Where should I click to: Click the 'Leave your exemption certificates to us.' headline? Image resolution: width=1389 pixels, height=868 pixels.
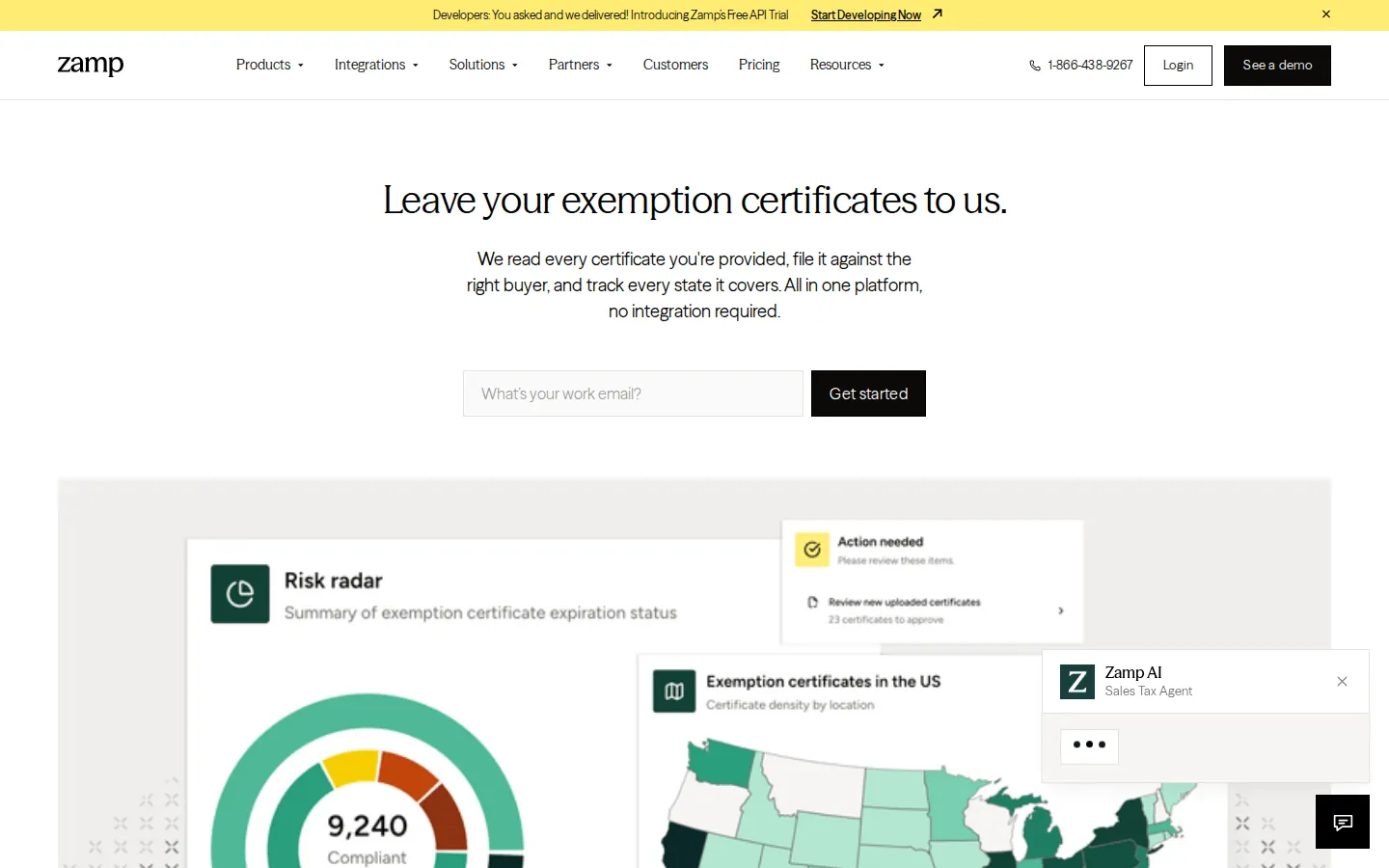[x=694, y=201]
